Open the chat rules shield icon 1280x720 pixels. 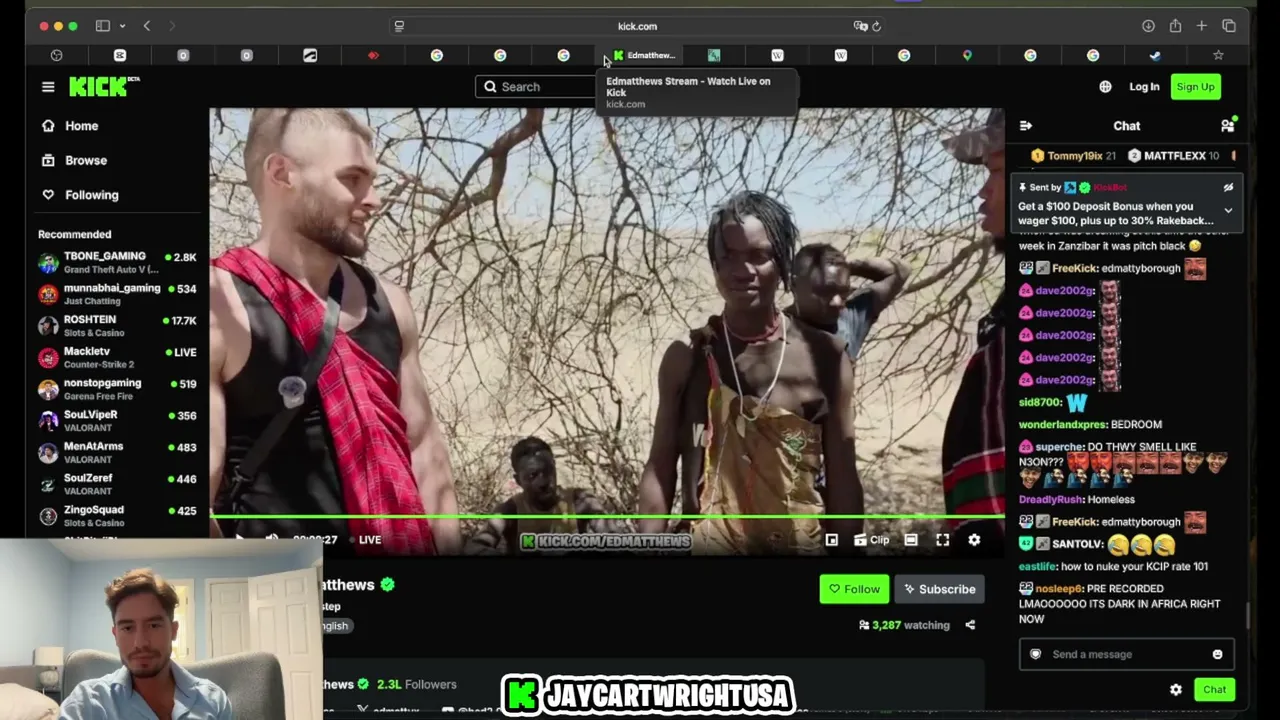click(x=1035, y=654)
